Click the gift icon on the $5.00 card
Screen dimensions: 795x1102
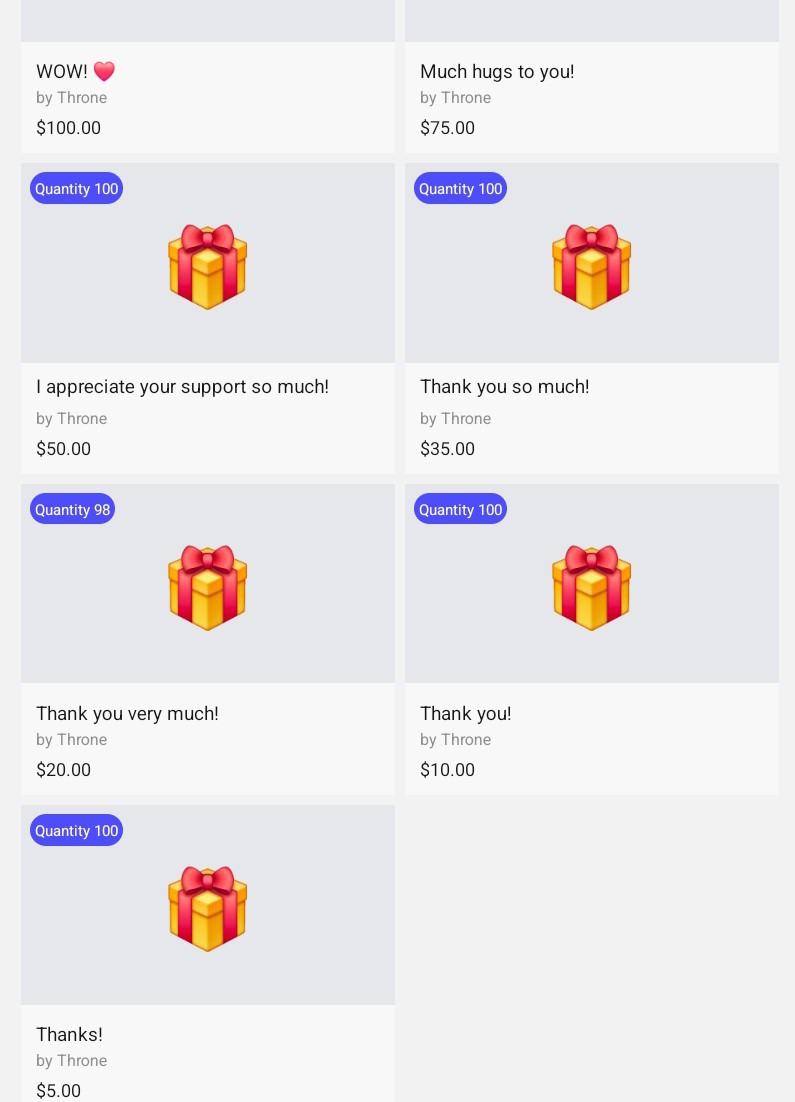(x=207, y=909)
